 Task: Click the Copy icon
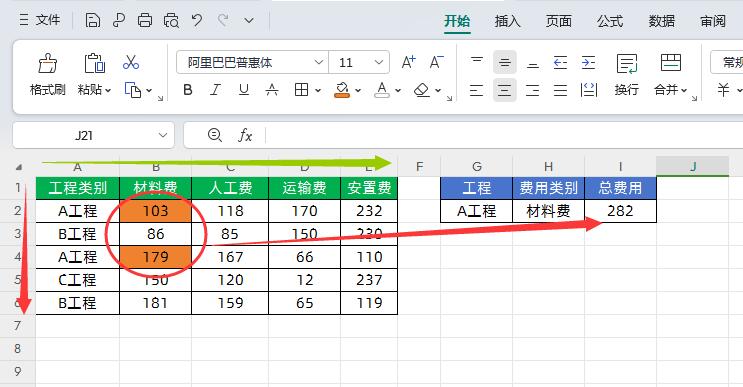click(133, 90)
